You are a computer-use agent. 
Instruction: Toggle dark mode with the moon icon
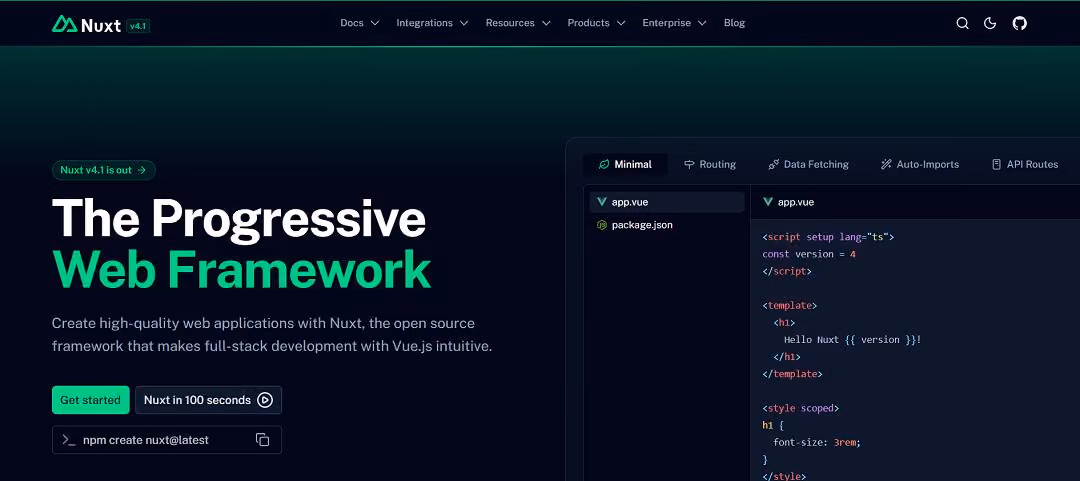(990, 23)
